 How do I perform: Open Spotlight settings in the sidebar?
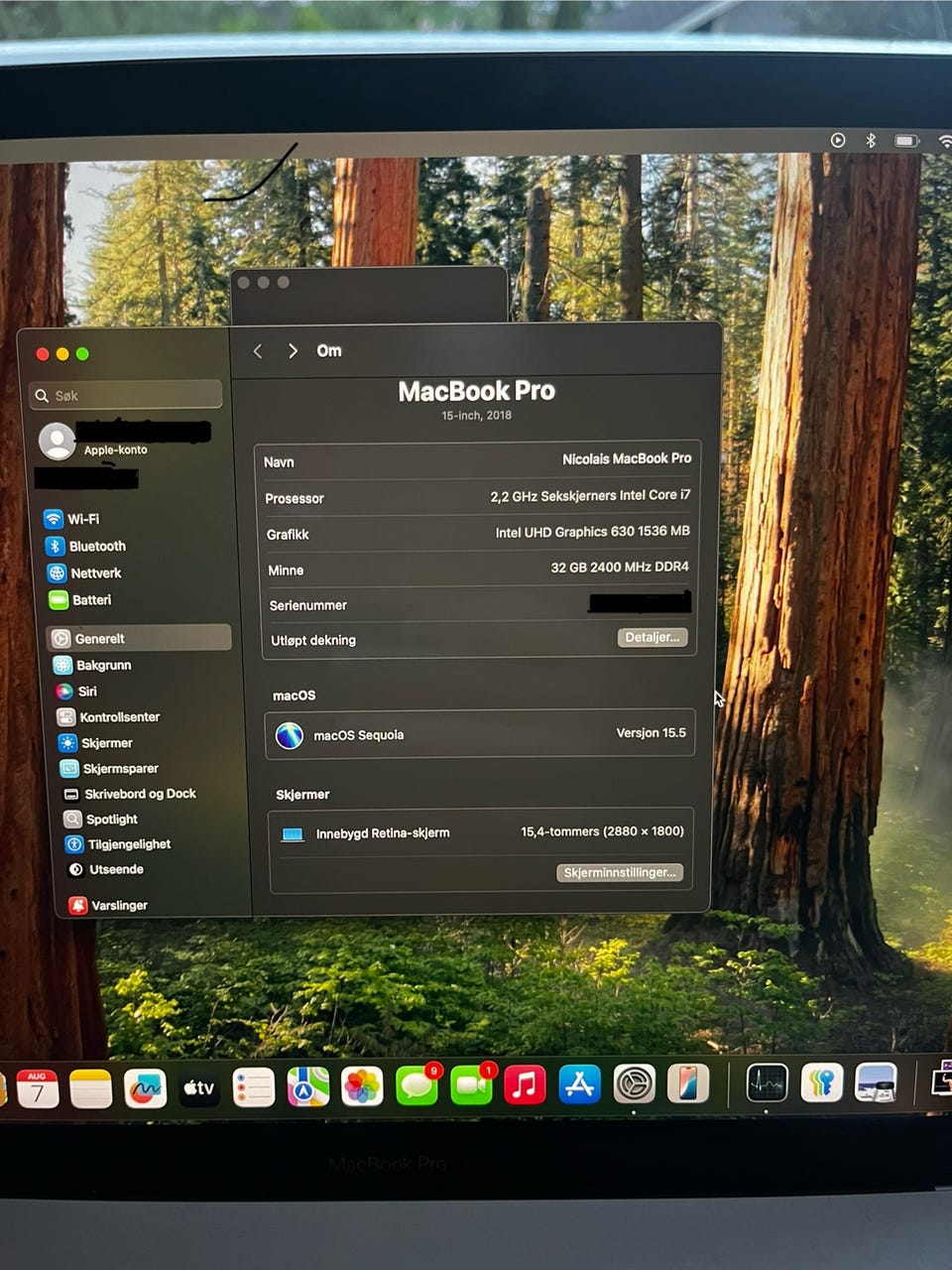(x=100, y=819)
